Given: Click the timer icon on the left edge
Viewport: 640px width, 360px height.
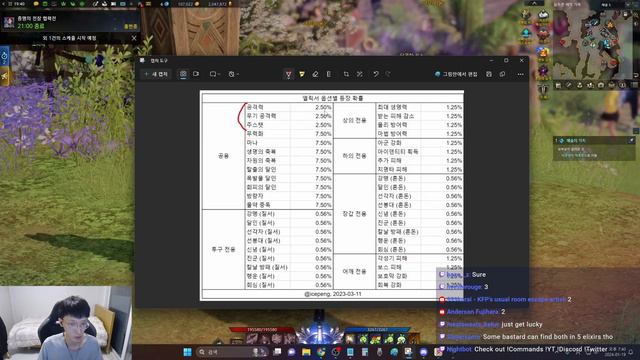Looking at the screenshot, I should click(x=4, y=56).
